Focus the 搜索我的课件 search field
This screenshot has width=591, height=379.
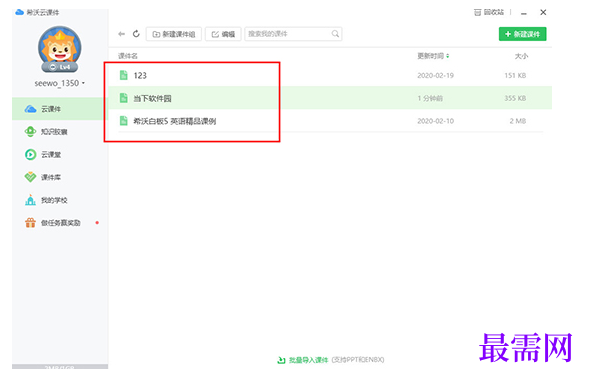[293, 34]
